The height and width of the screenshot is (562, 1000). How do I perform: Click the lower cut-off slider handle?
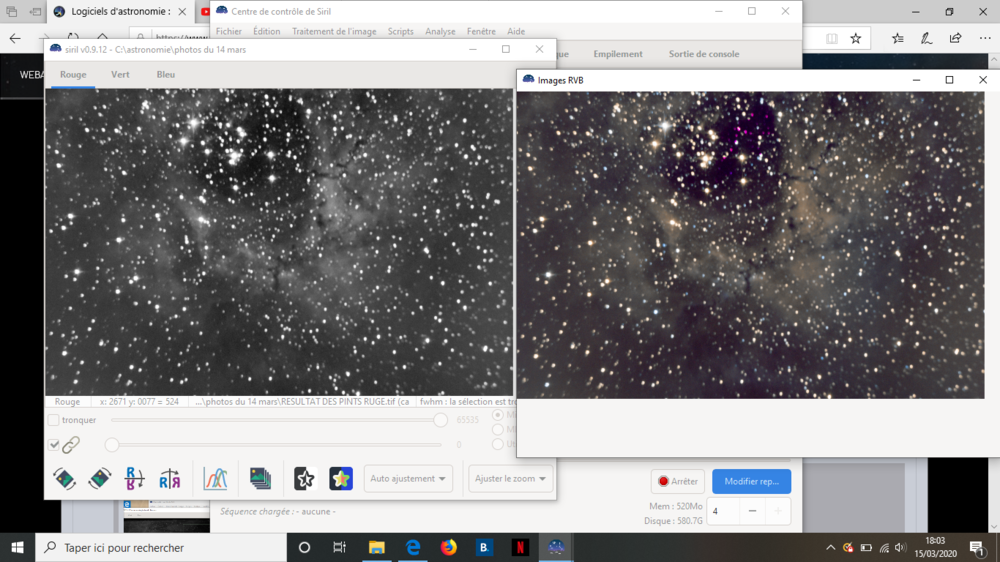[x=112, y=445]
